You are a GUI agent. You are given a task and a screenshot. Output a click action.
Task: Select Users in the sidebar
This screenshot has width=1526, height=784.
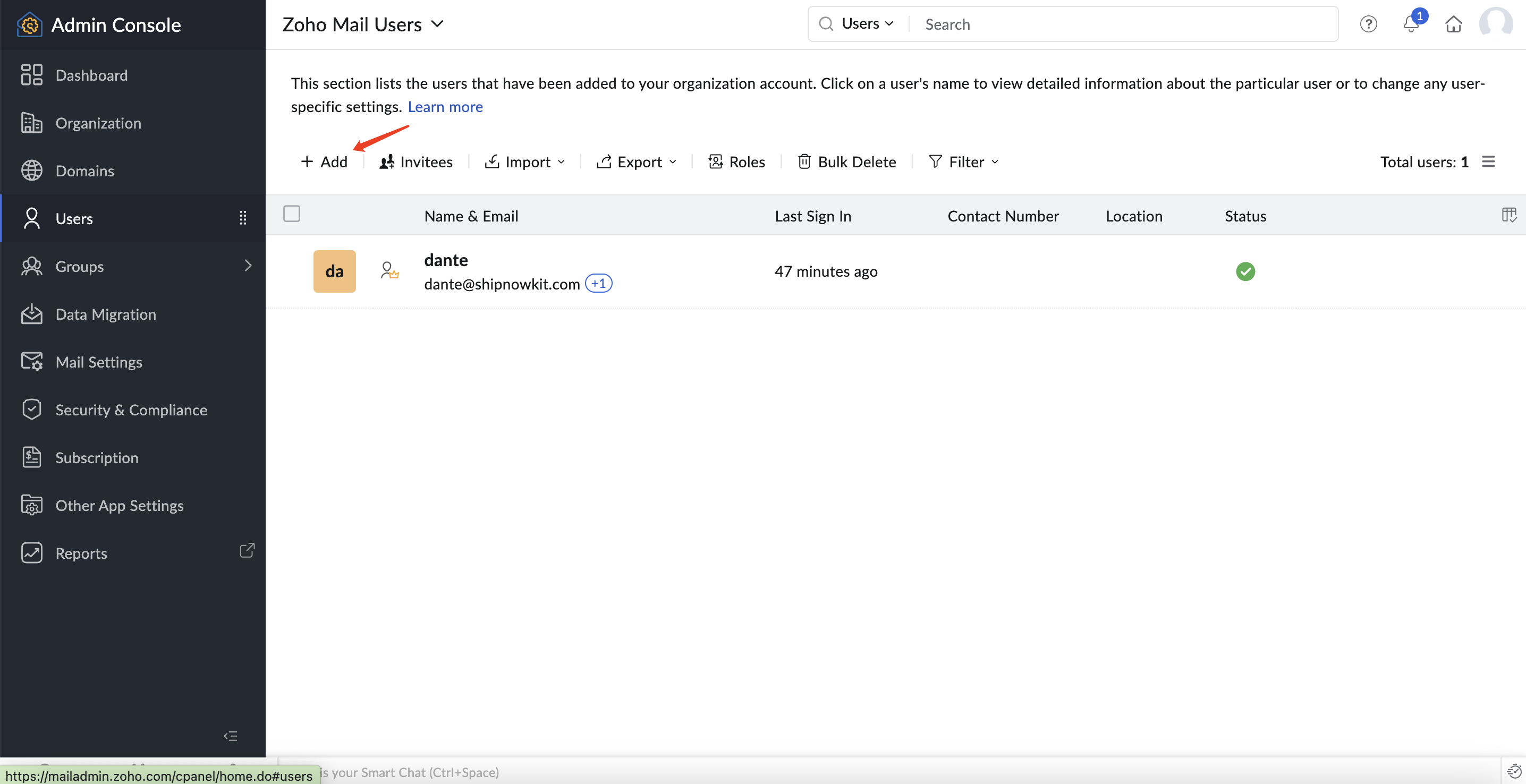point(133,218)
